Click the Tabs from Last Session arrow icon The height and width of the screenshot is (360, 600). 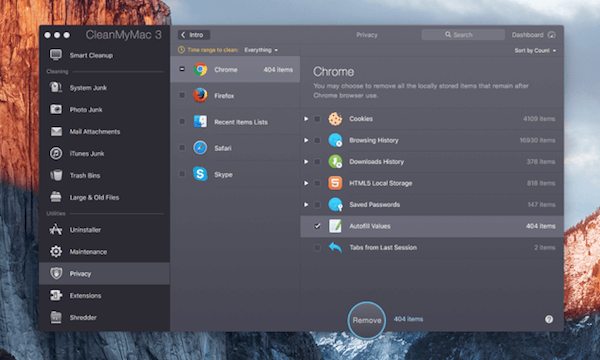(x=335, y=247)
